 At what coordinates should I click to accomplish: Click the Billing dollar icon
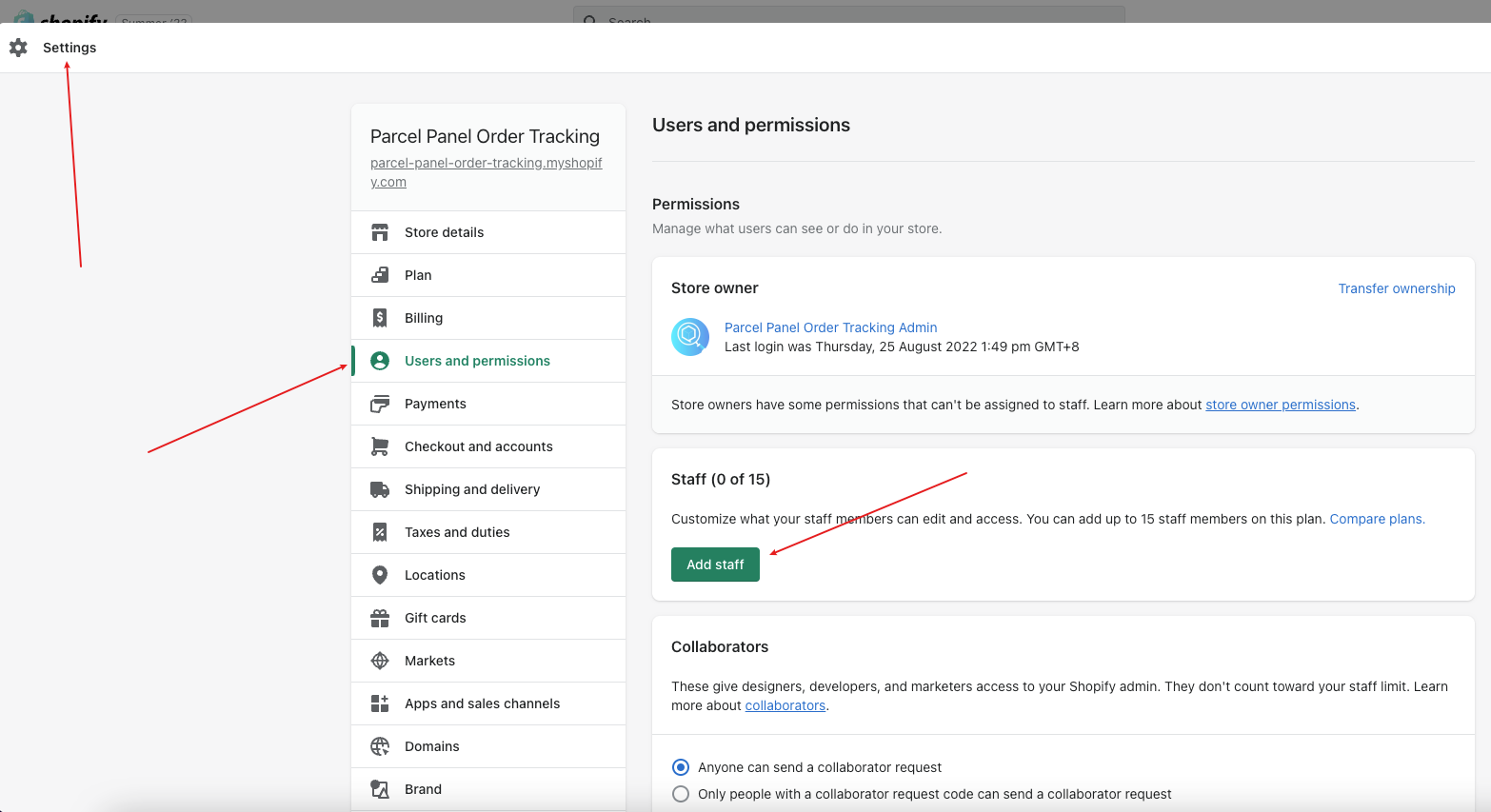[x=380, y=318]
